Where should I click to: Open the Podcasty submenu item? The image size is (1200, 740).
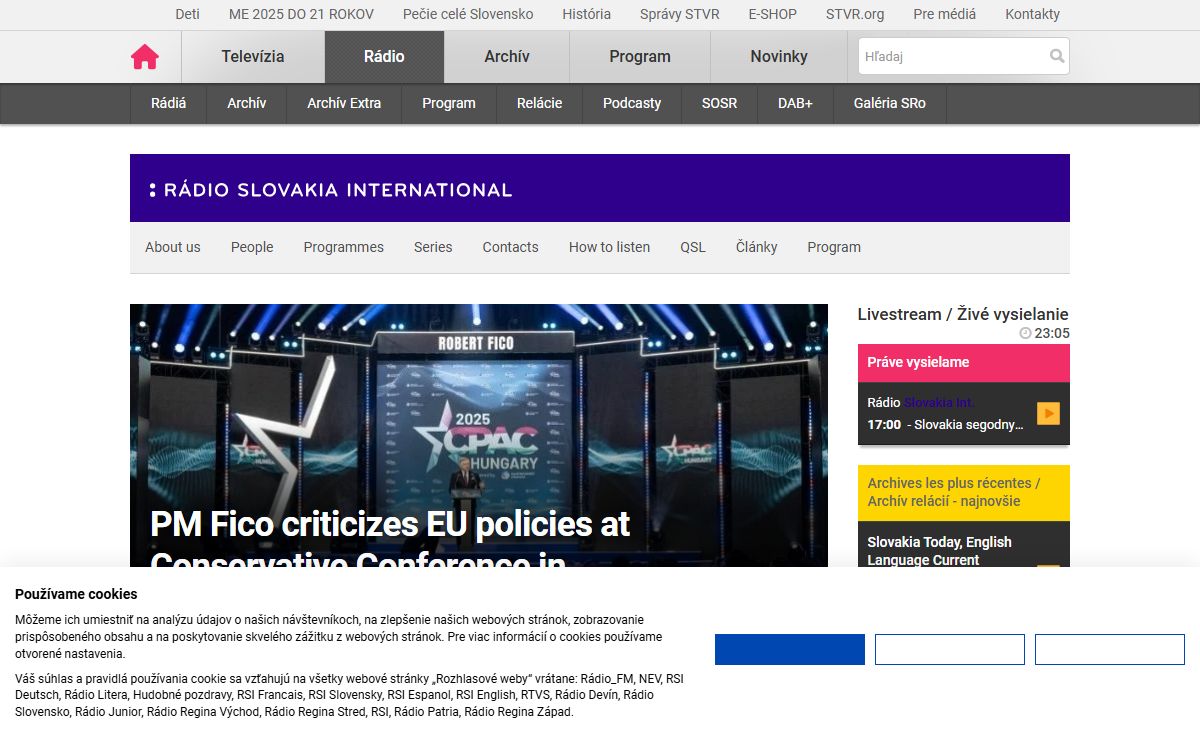click(x=632, y=103)
